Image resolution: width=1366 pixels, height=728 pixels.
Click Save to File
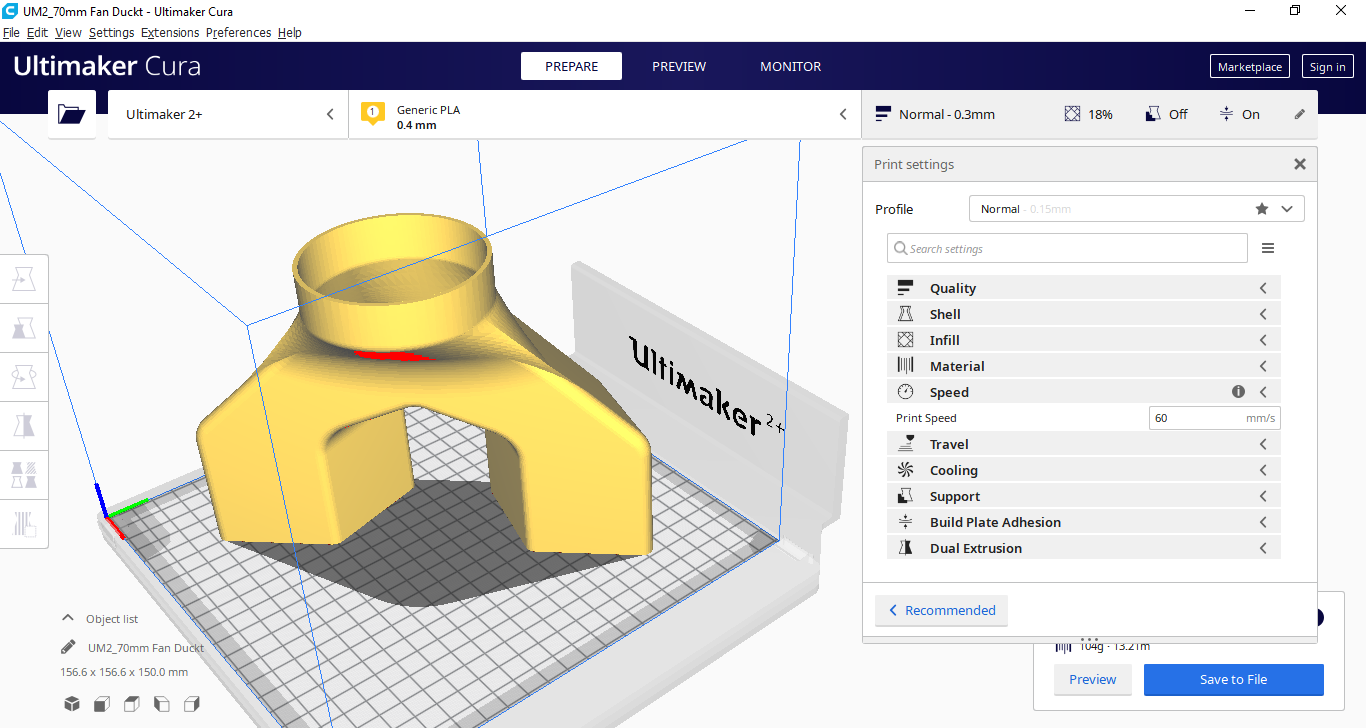click(x=1233, y=679)
